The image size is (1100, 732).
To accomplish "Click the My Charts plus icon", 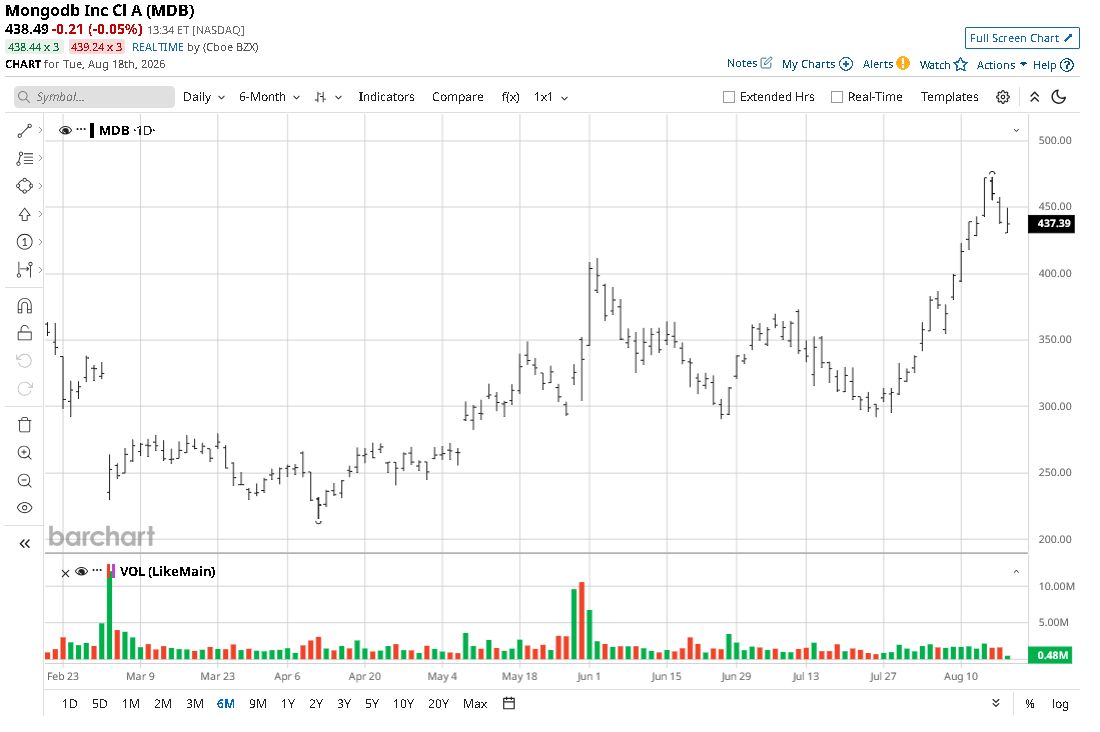I will [846, 64].
